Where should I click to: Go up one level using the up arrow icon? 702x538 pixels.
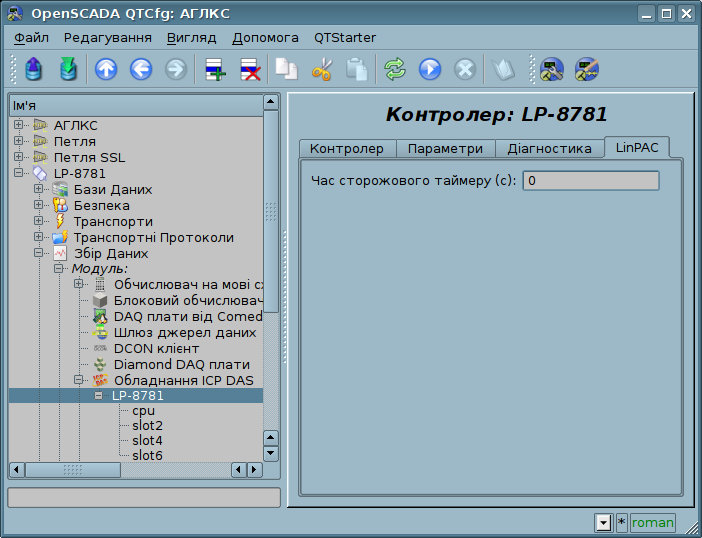click(x=106, y=69)
